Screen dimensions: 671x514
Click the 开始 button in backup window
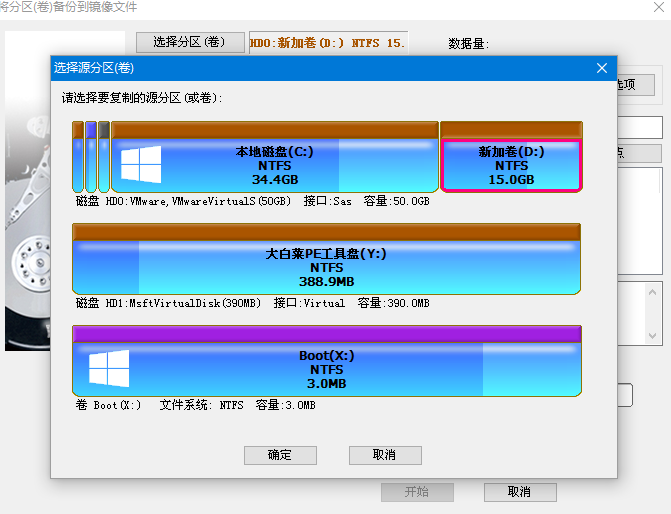417,492
